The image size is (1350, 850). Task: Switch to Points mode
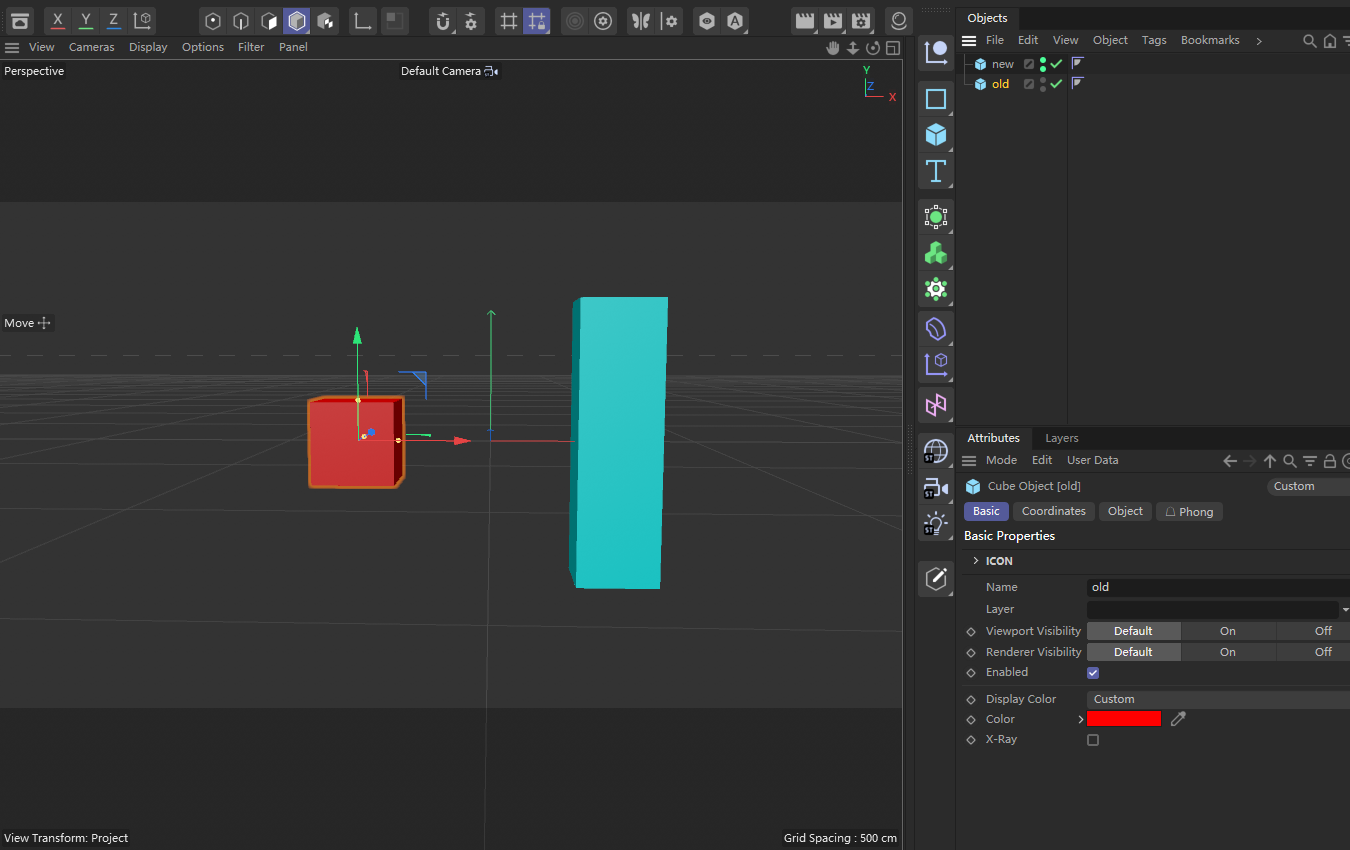(x=213, y=21)
